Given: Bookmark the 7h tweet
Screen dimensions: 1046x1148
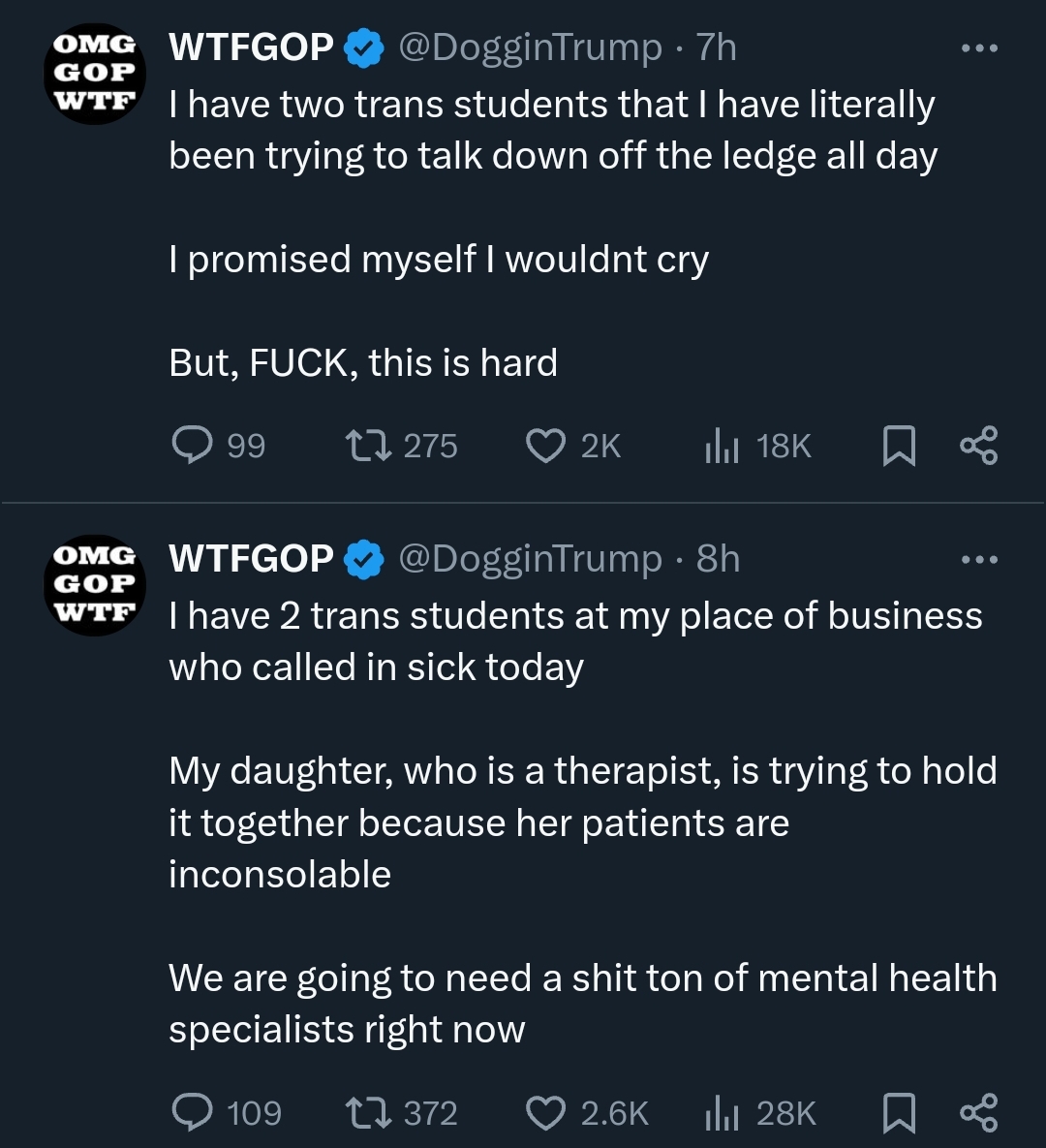Looking at the screenshot, I should tap(899, 447).
